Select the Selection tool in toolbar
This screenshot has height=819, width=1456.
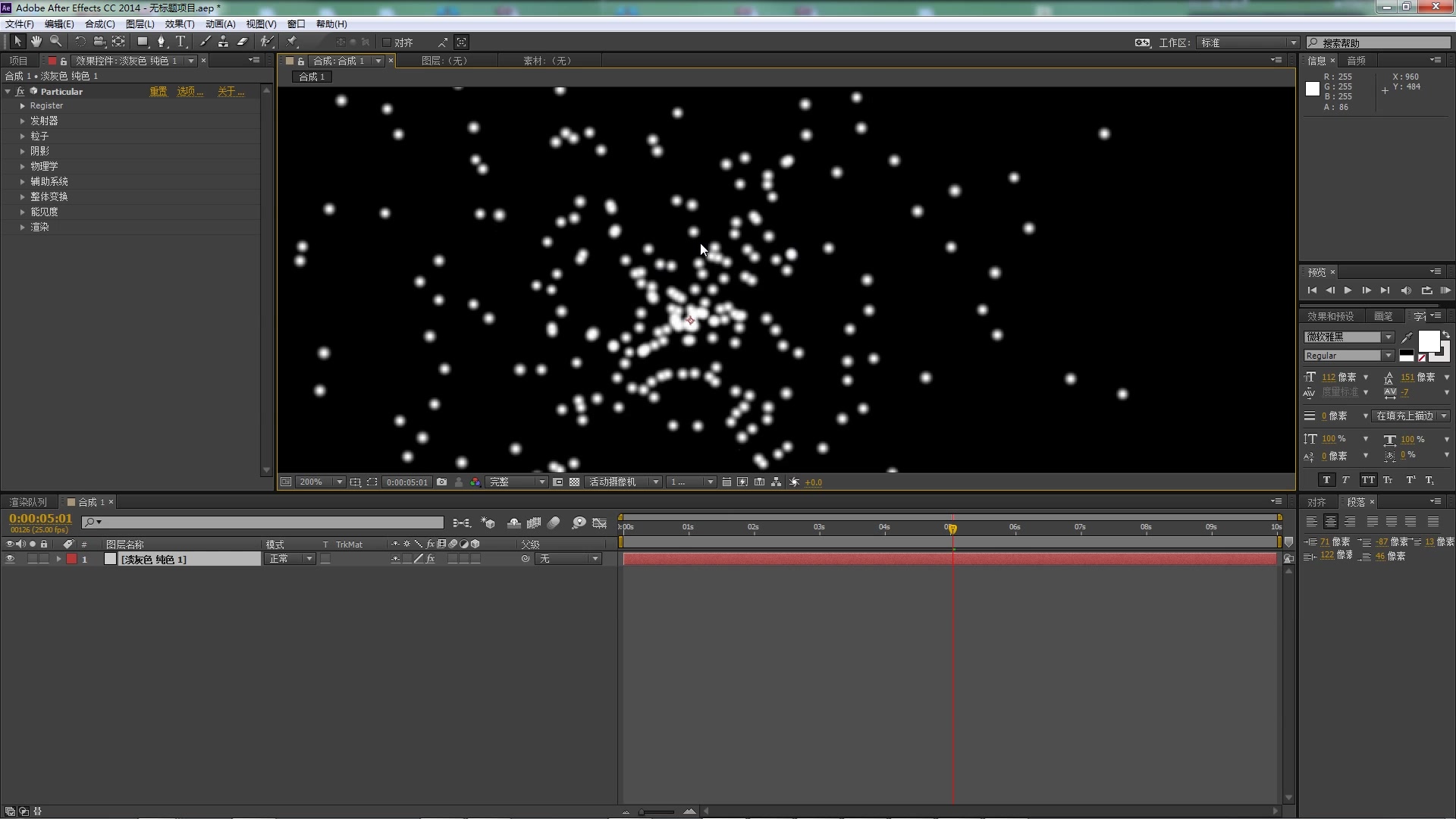pos(15,41)
